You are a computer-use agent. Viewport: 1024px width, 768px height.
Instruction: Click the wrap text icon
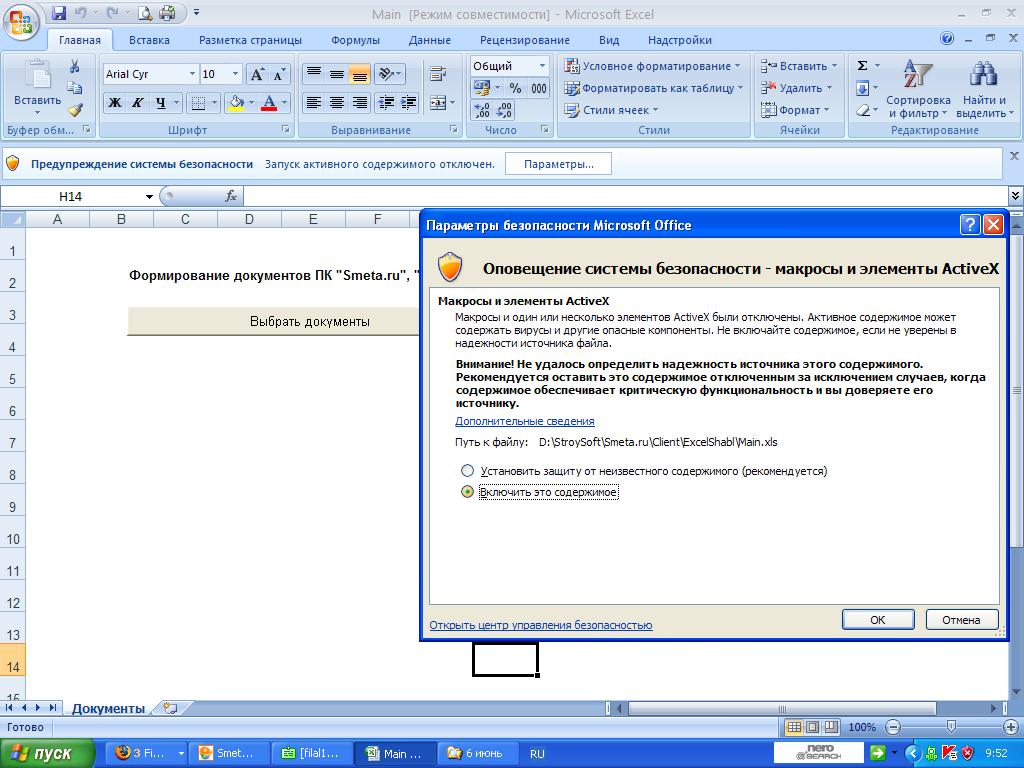tap(438, 74)
